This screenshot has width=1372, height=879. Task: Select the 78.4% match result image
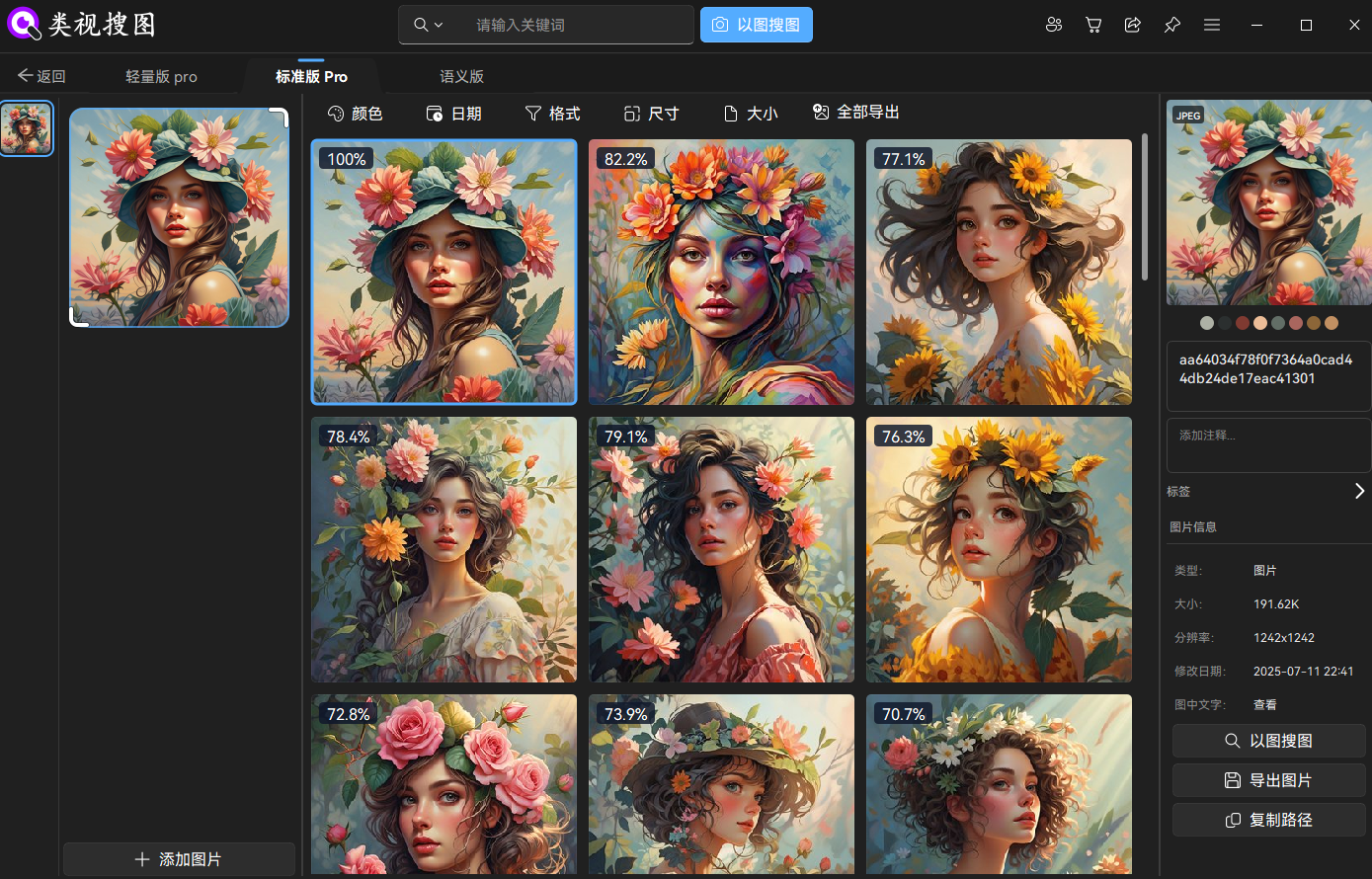click(x=444, y=549)
